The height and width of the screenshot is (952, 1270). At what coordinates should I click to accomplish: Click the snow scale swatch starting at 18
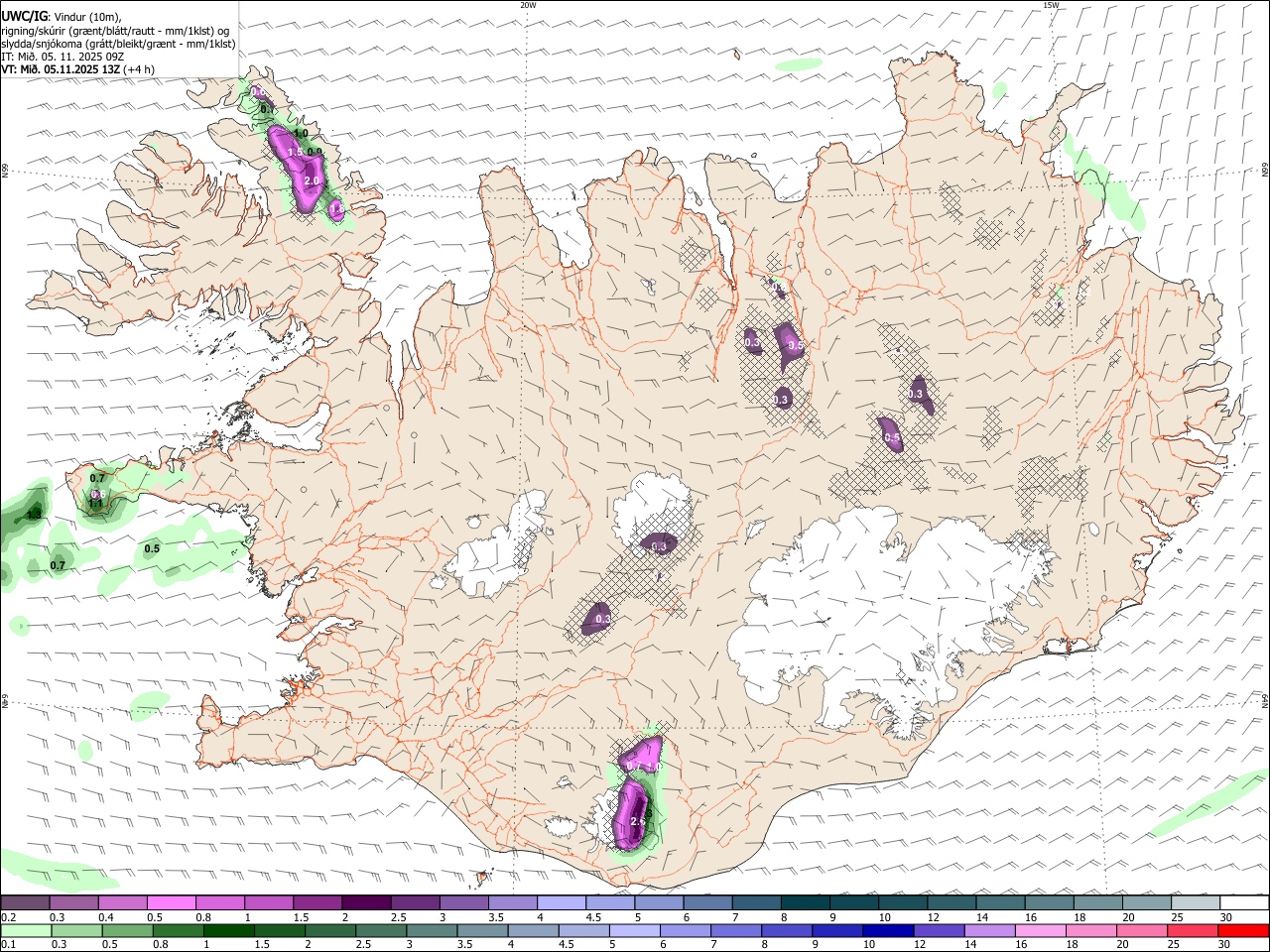(x=1098, y=903)
